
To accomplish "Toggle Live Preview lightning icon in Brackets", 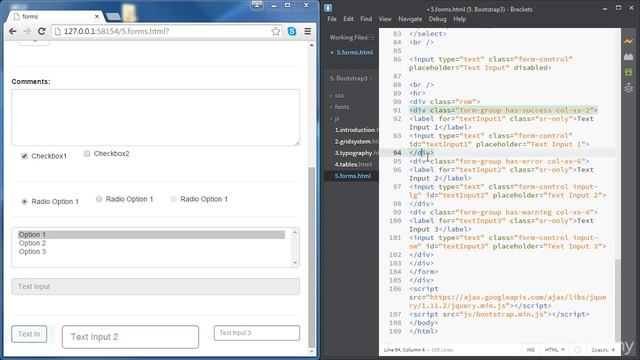I will [x=629, y=42].
